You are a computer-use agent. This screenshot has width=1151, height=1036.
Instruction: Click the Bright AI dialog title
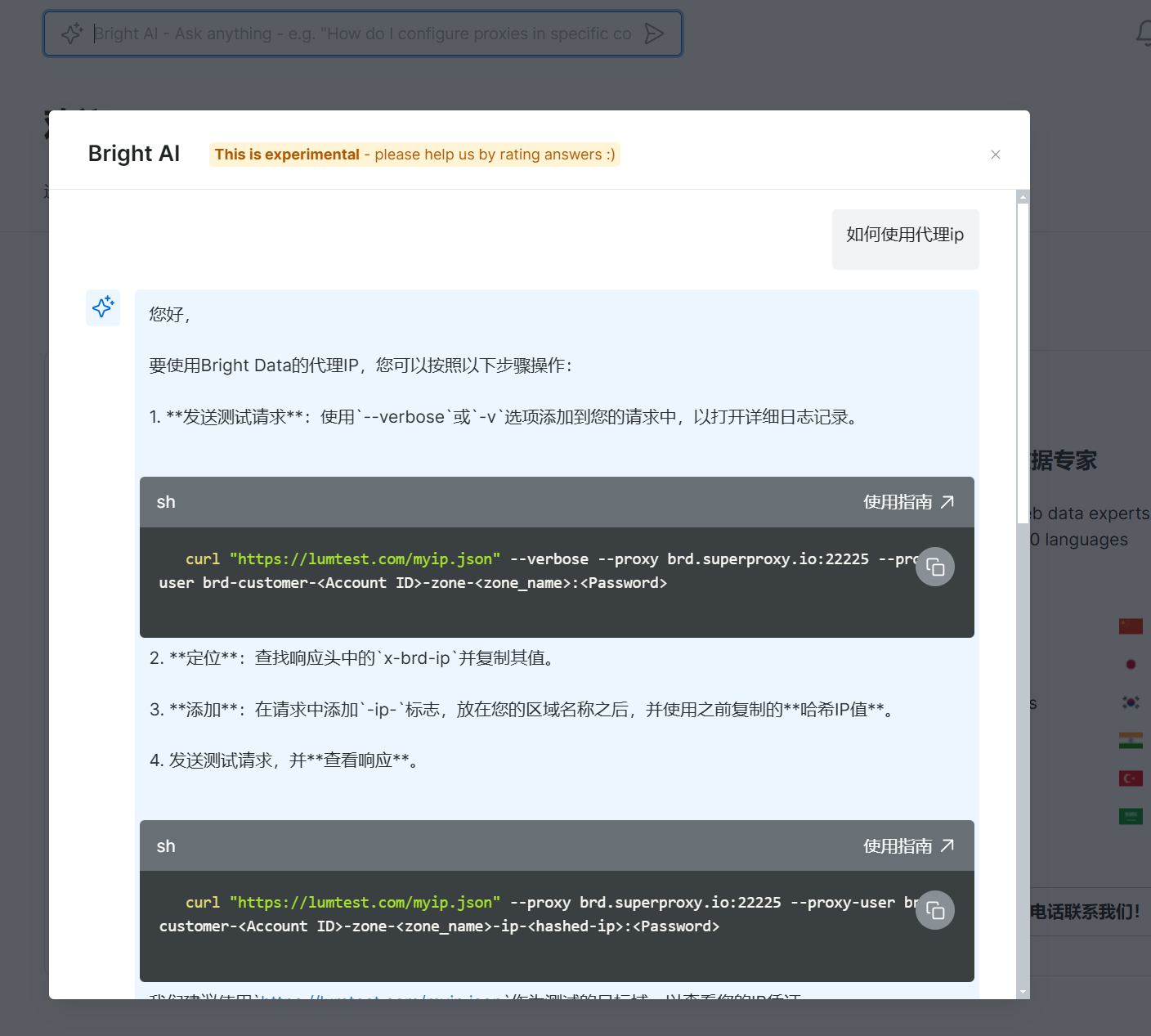click(134, 154)
